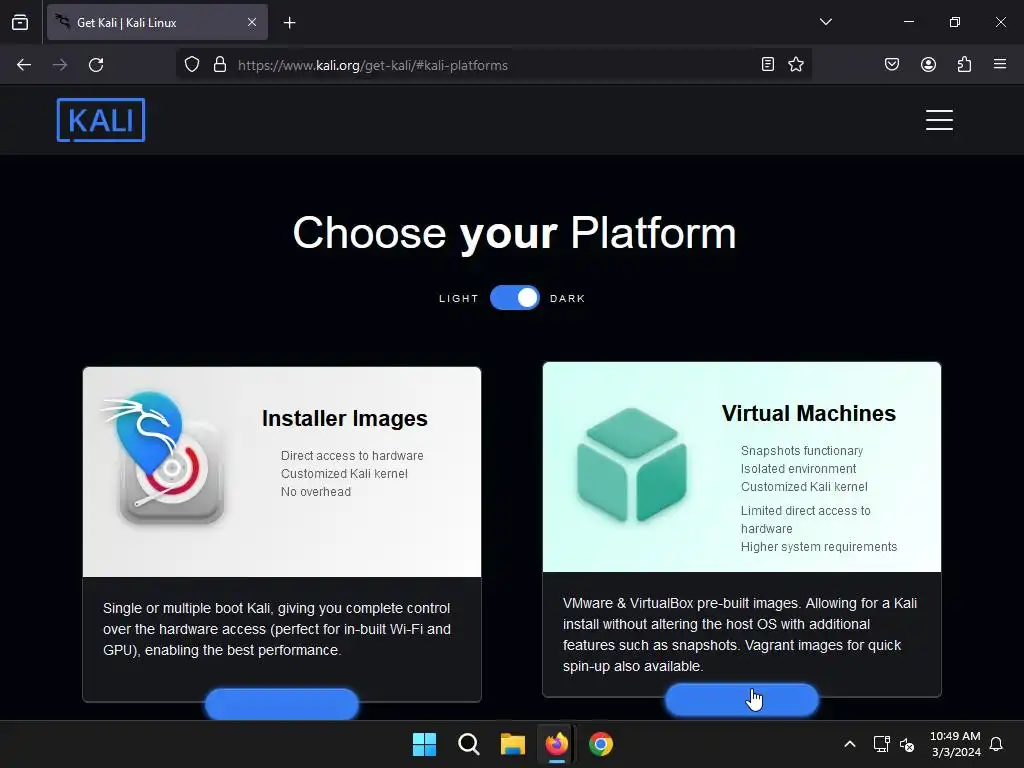
Task: Open the Firefox account menu
Action: (928, 64)
